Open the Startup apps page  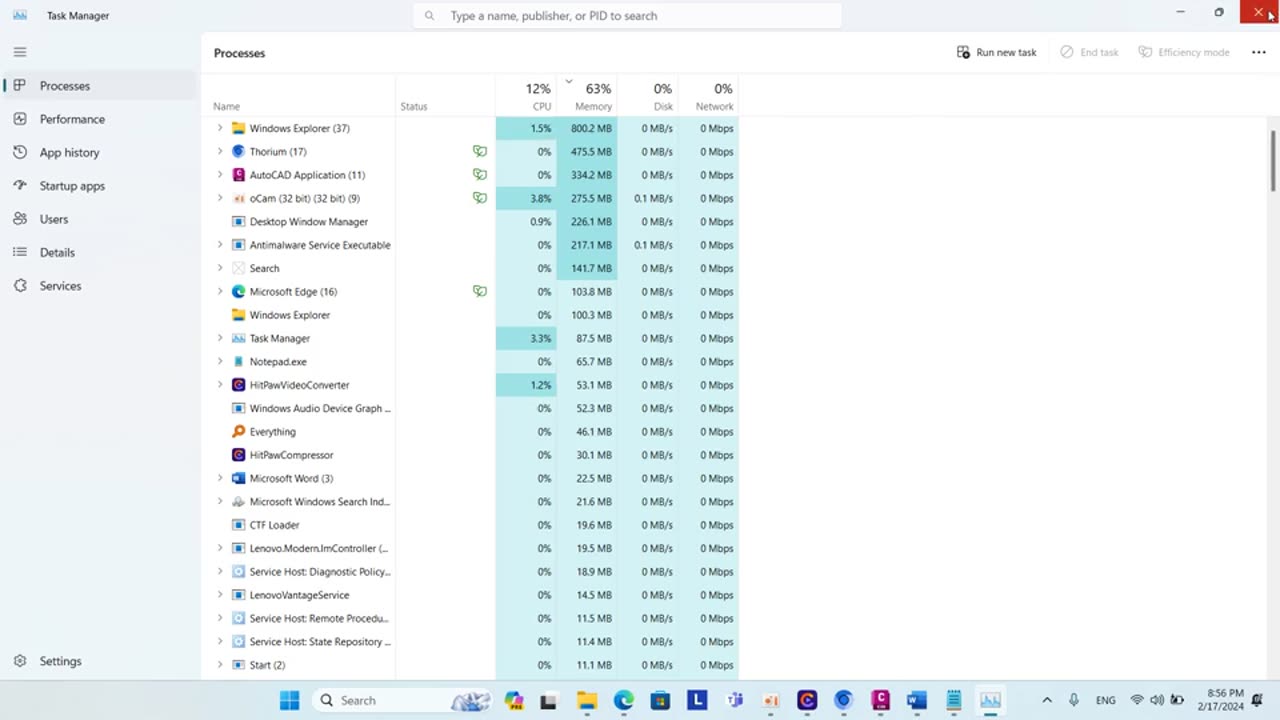[100, 186]
